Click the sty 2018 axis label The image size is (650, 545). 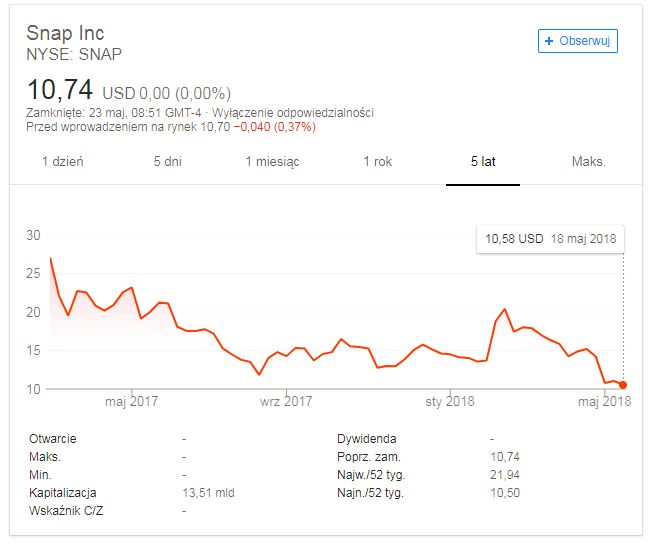(450, 401)
